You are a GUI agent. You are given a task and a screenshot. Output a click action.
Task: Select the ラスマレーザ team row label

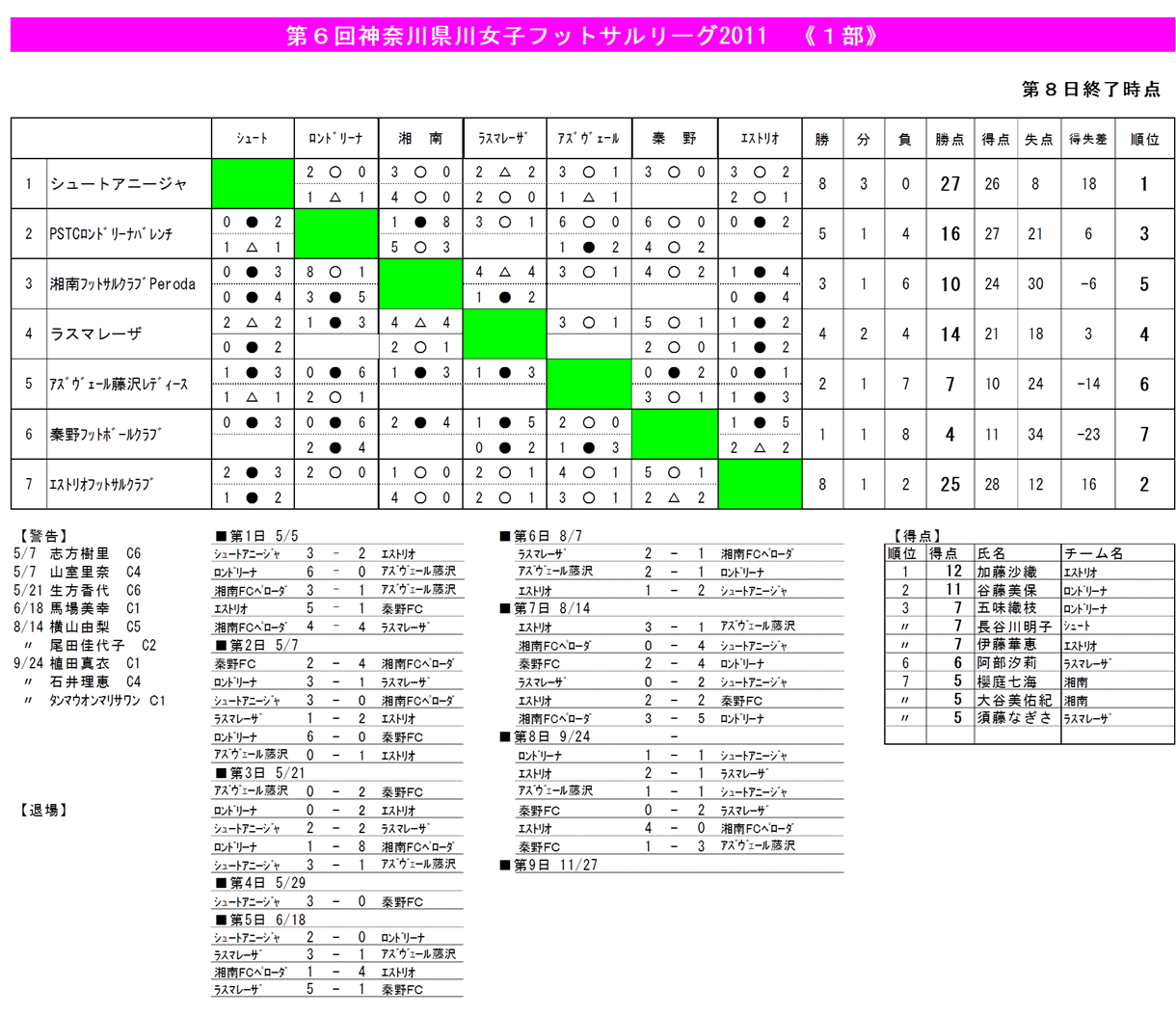(94, 334)
